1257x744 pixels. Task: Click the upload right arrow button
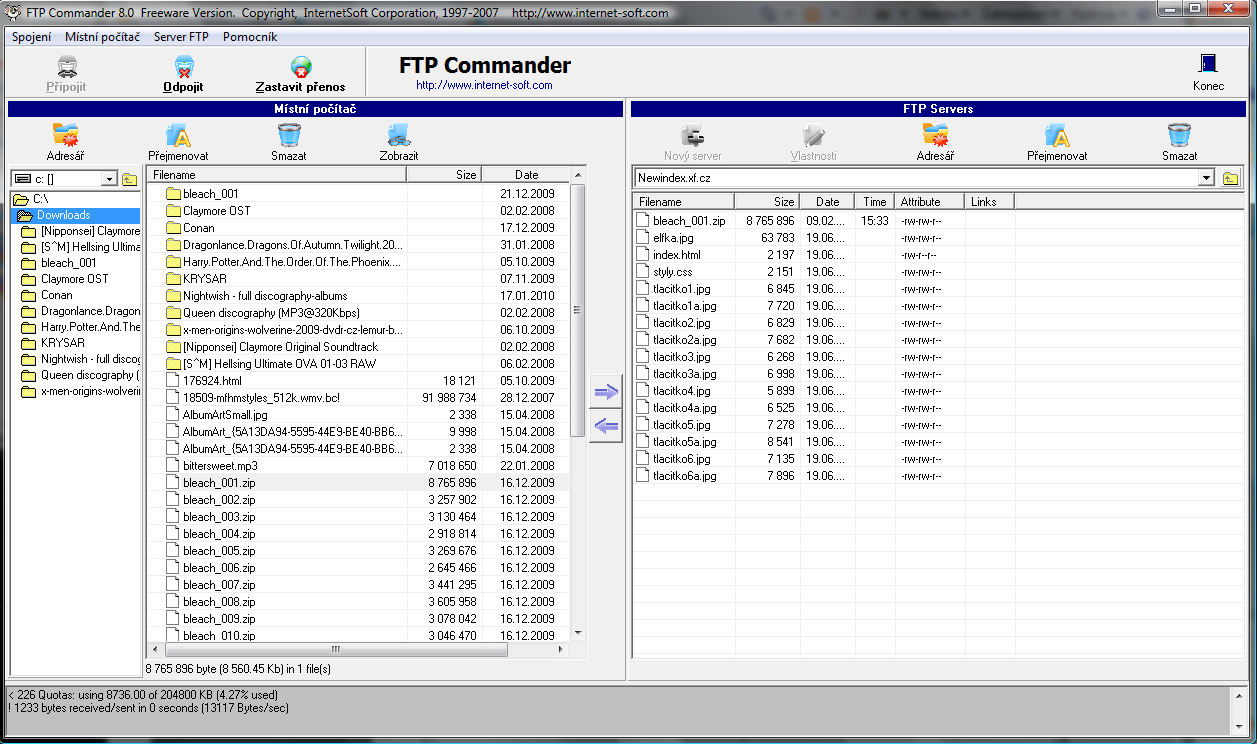(606, 392)
